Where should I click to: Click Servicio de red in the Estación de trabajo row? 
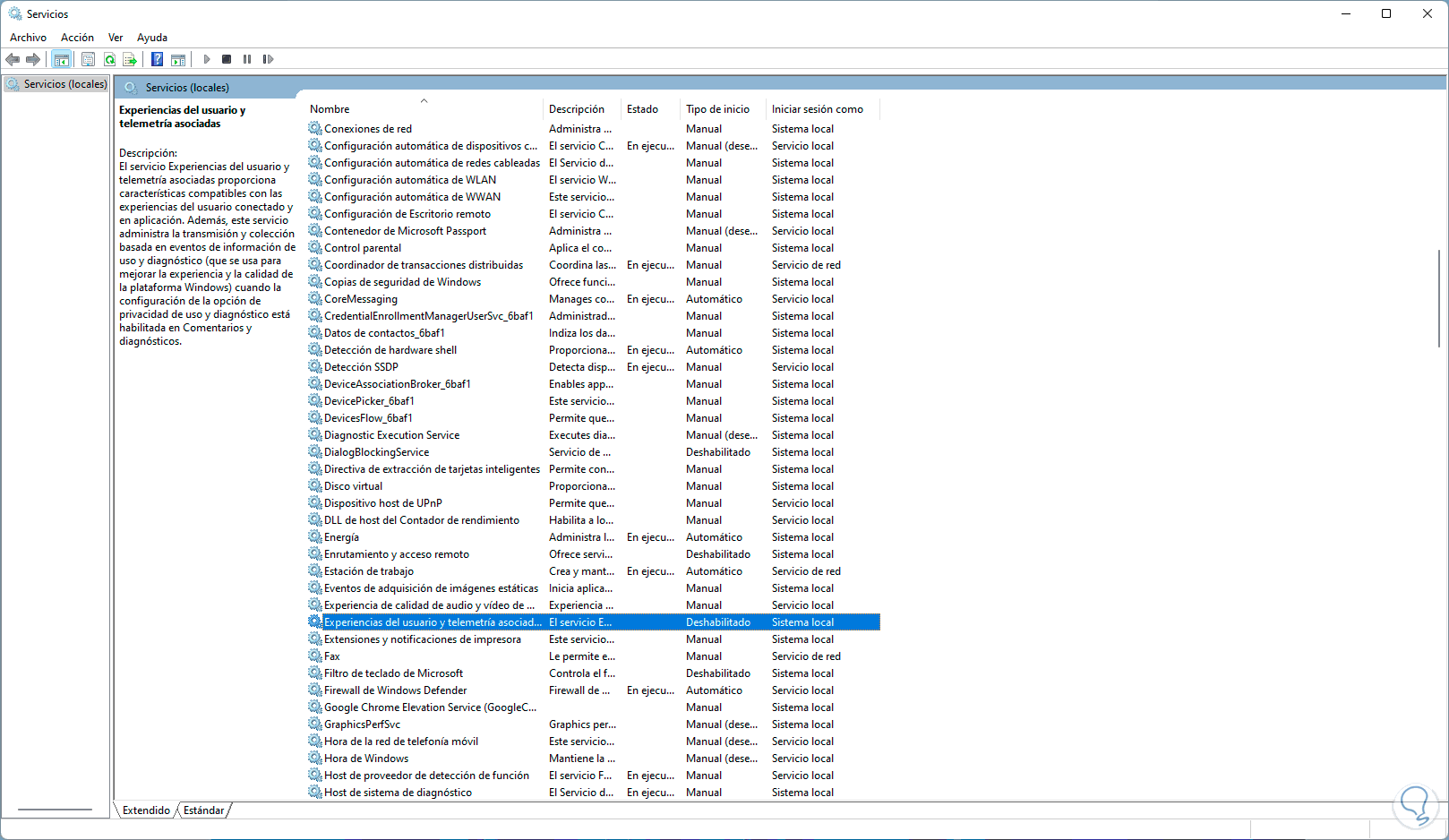806,571
